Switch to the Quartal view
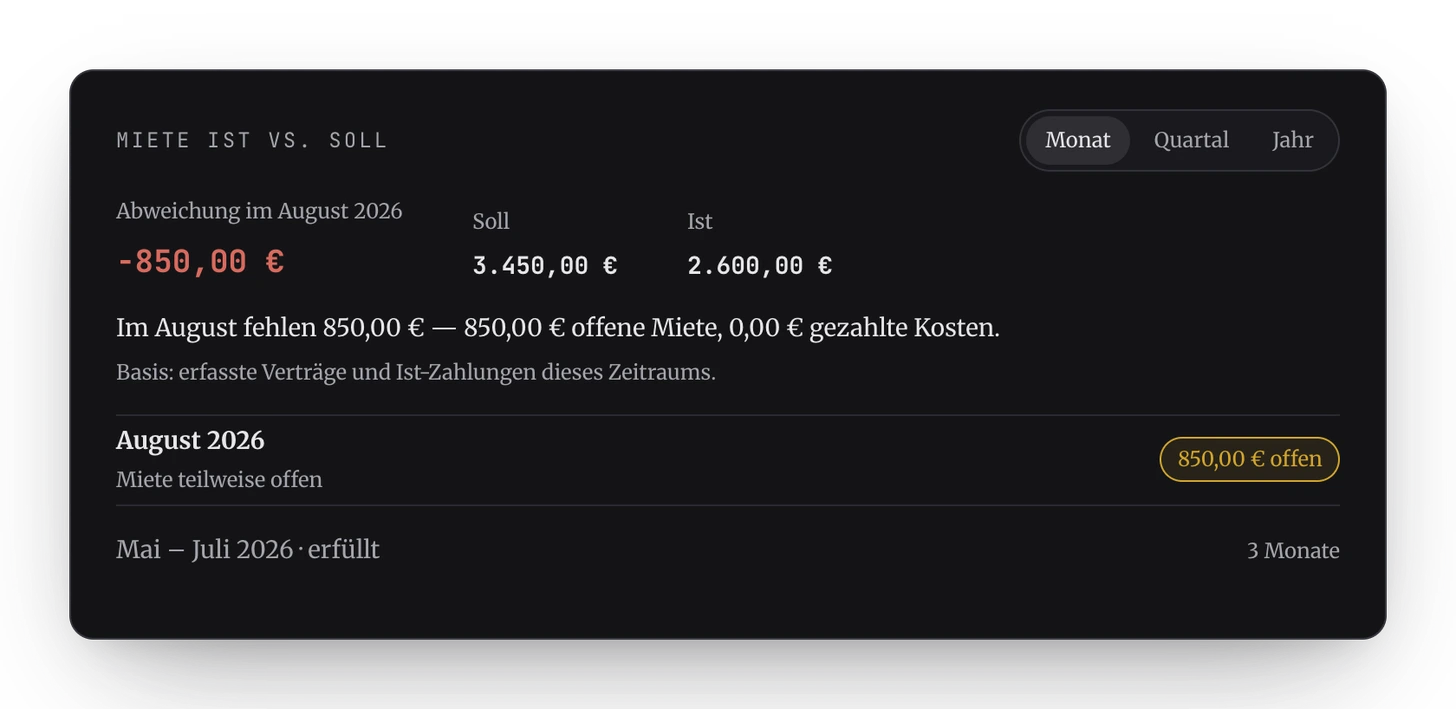 1191,140
